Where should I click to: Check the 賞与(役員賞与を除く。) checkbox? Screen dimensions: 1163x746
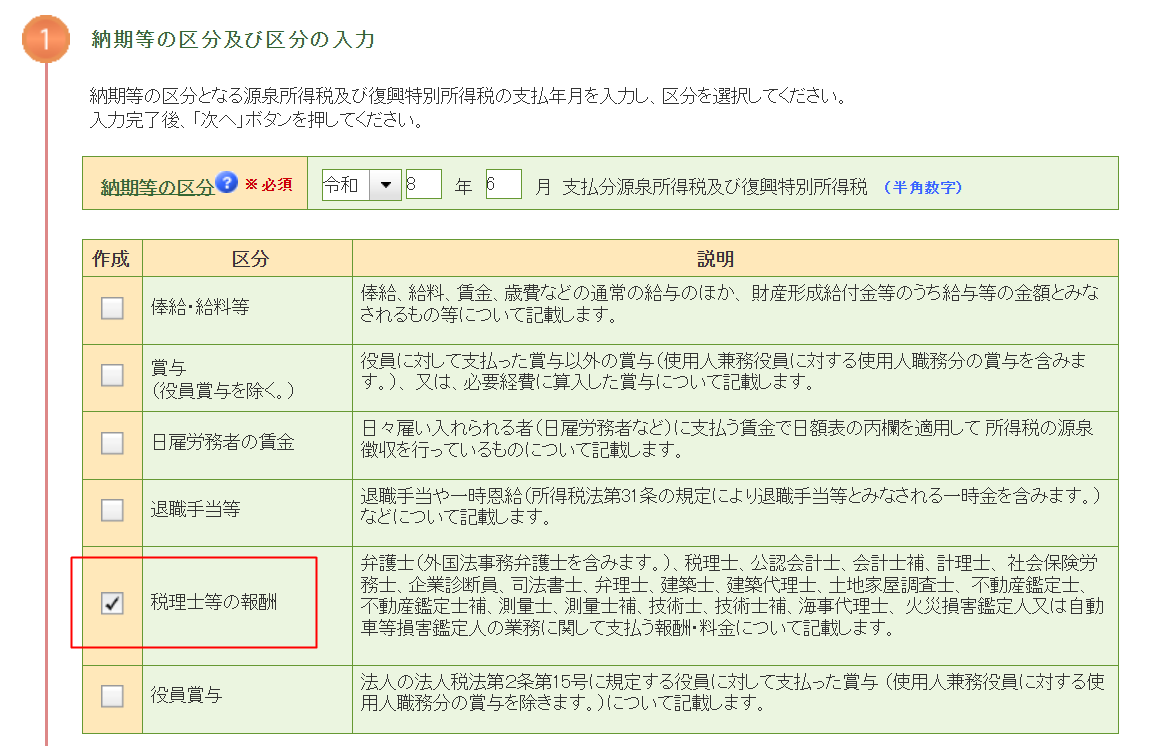(112, 375)
